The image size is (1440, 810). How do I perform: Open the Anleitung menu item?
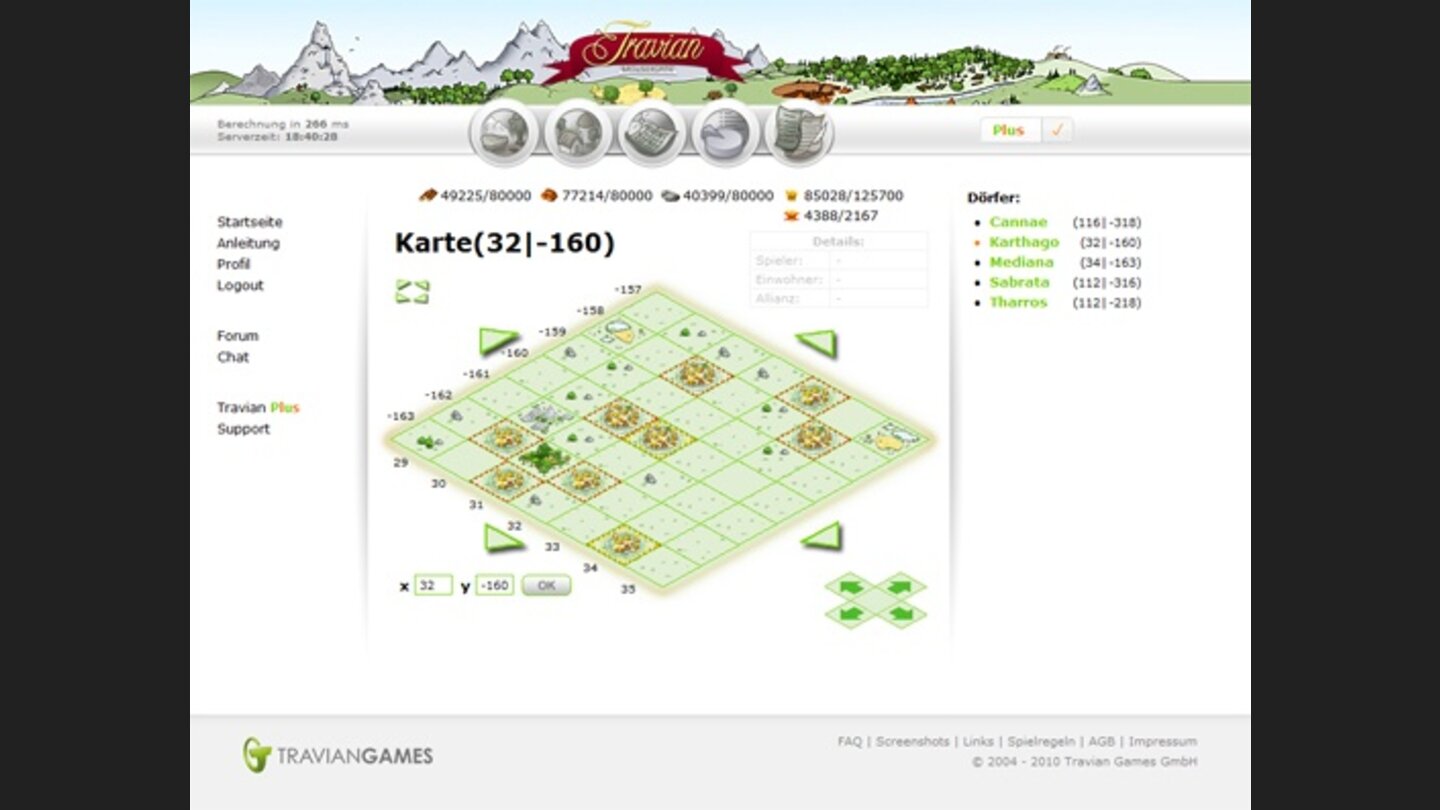[248, 243]
